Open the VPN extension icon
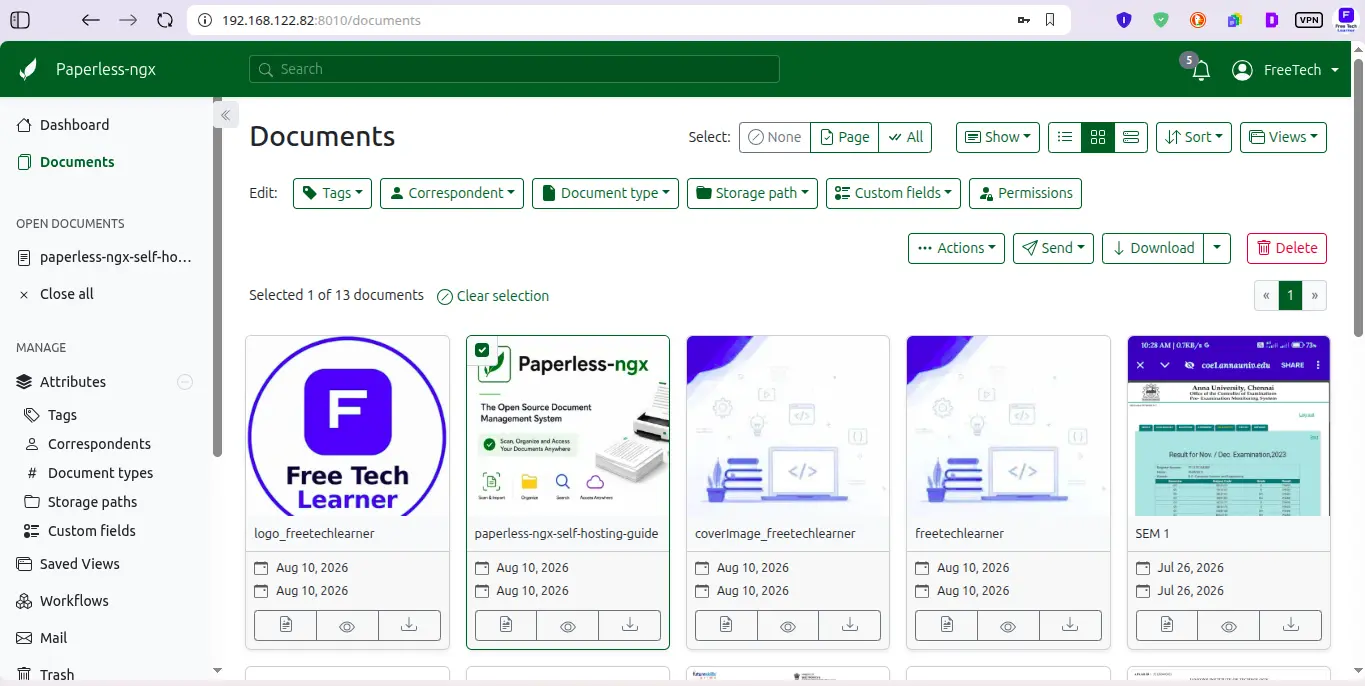The width and height of the screenshot is (1365, 686). [1308, 20]
